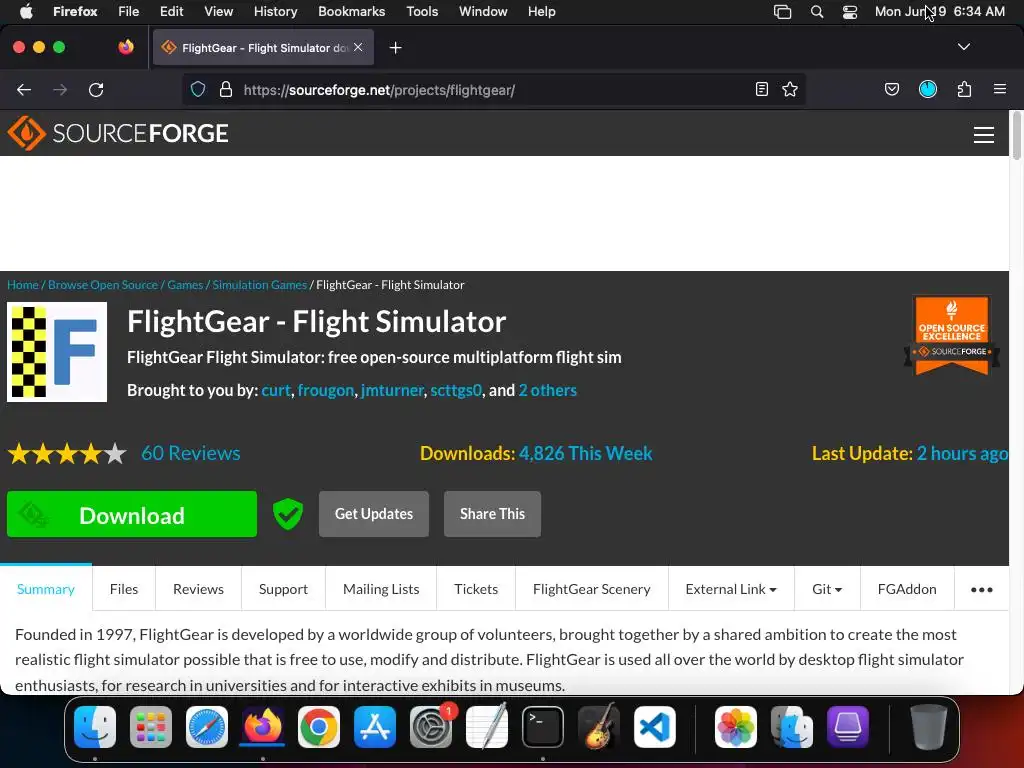
Task: Click the FlightGear project logo image
Action: coord(57,352)
